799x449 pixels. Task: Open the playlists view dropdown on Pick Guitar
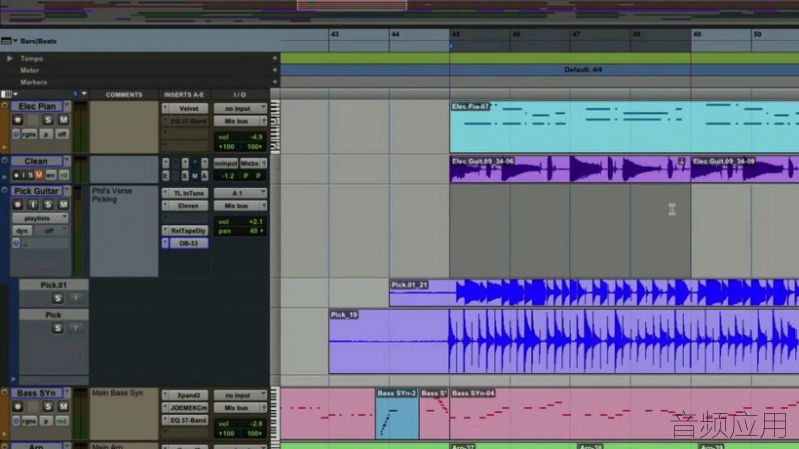click(40, 218)
